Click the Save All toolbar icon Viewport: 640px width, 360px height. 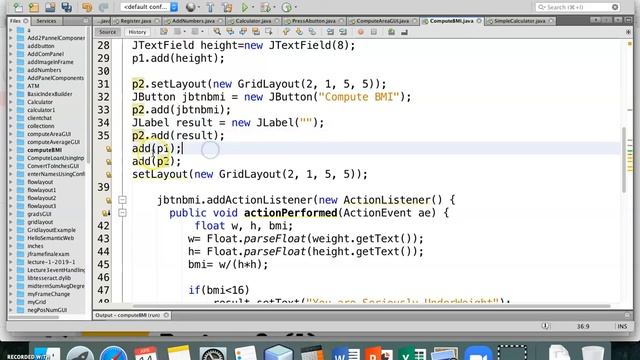tap(67, 7)
